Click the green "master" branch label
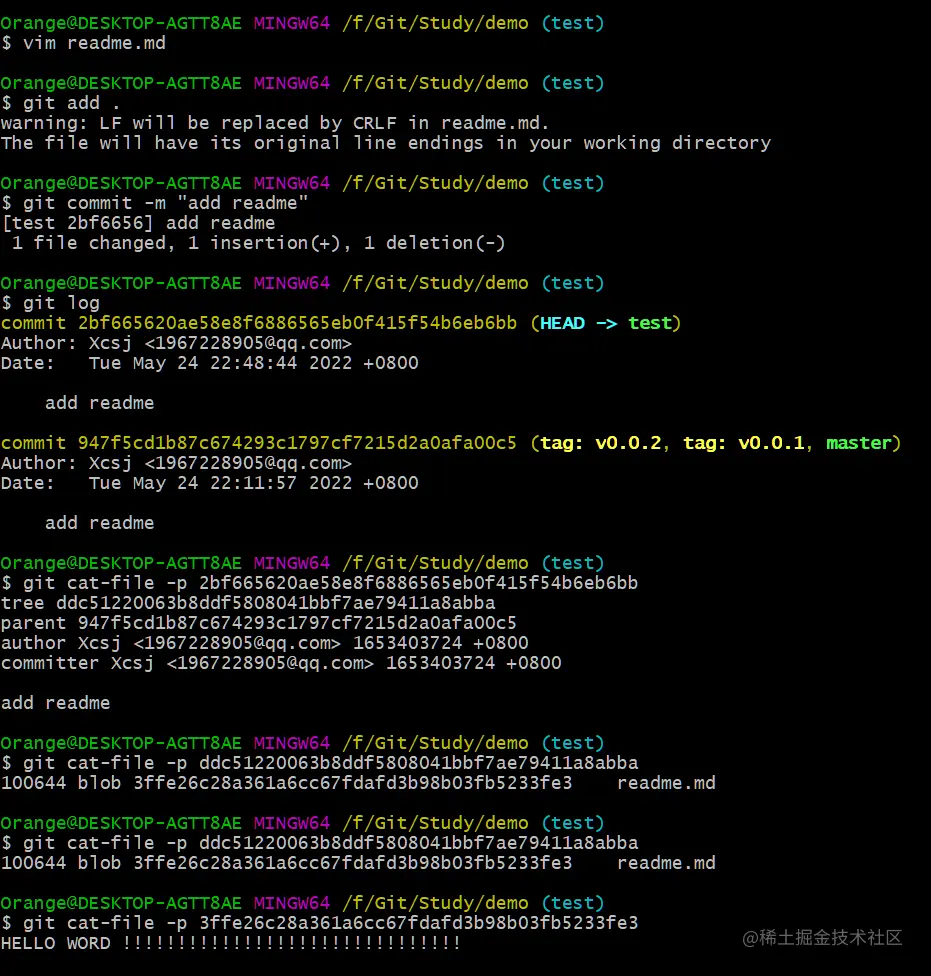The image size is (931, 976). (x=859, y=443)
